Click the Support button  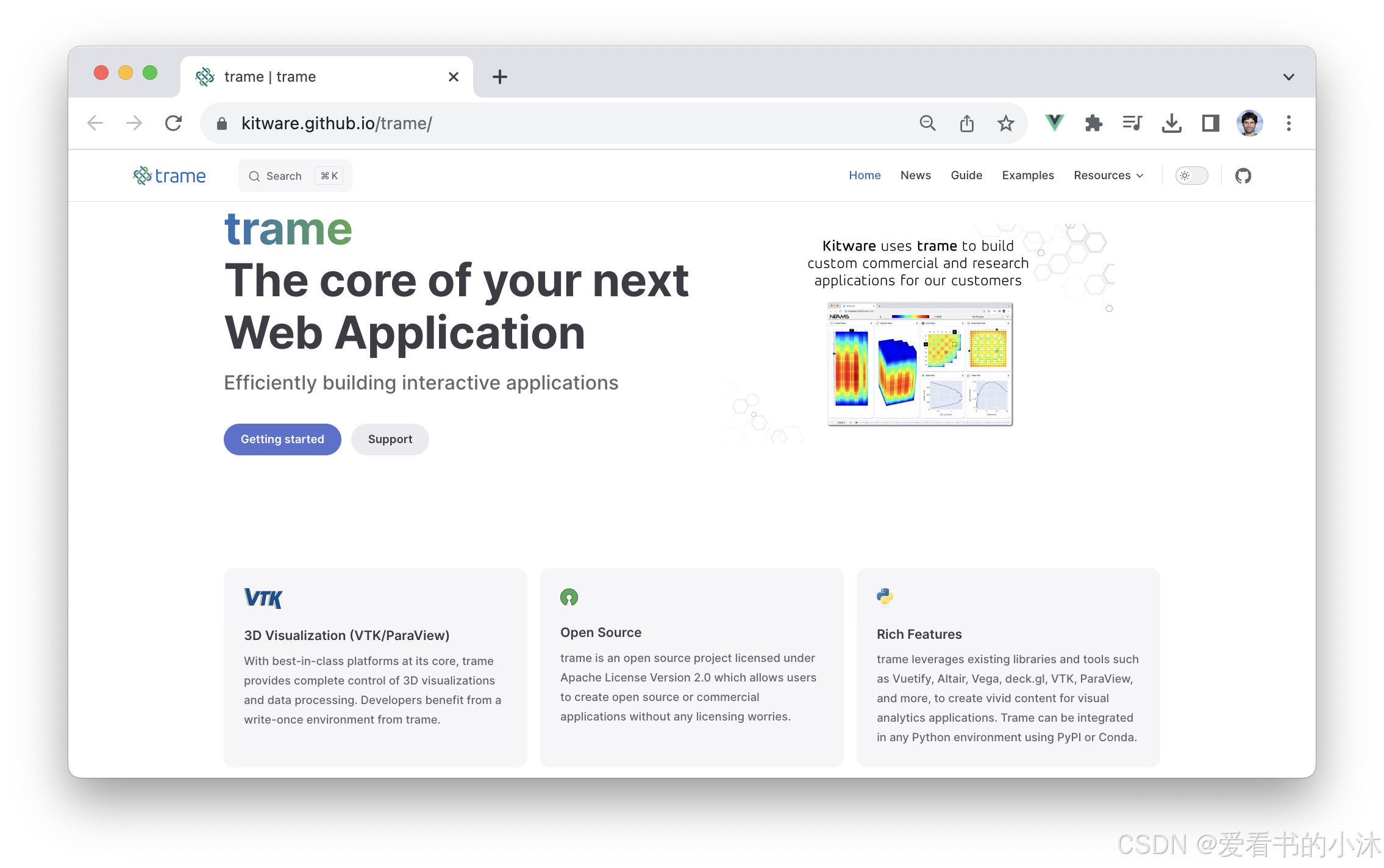pos(390,439)
